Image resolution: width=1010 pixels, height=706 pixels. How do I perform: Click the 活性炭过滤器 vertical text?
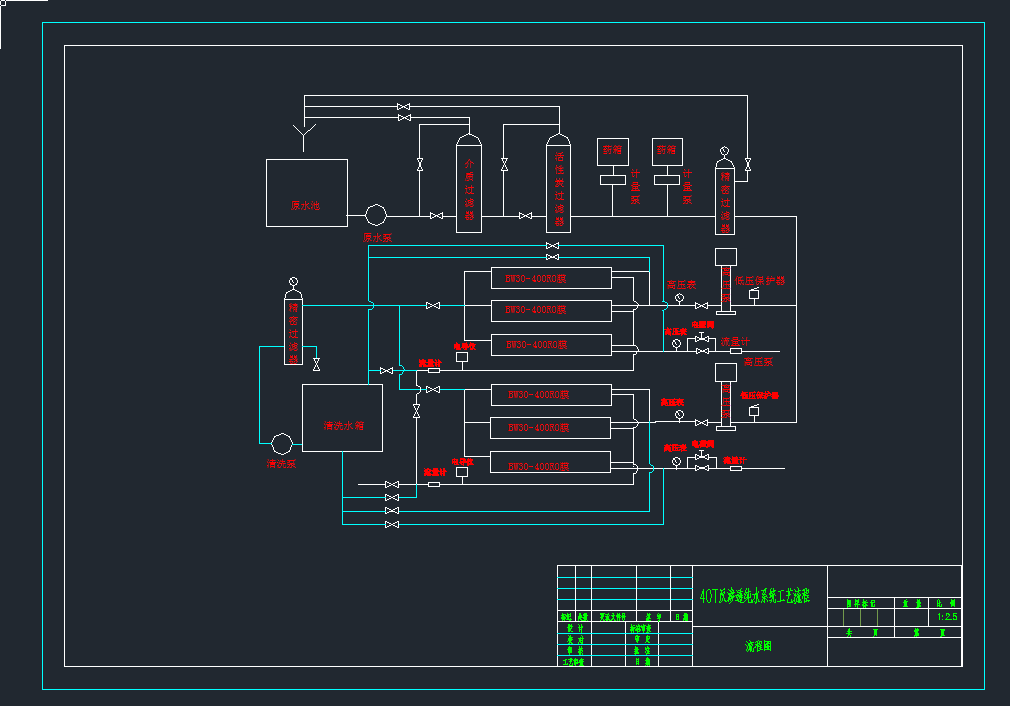pyautogui.click(x=559, y=189)
